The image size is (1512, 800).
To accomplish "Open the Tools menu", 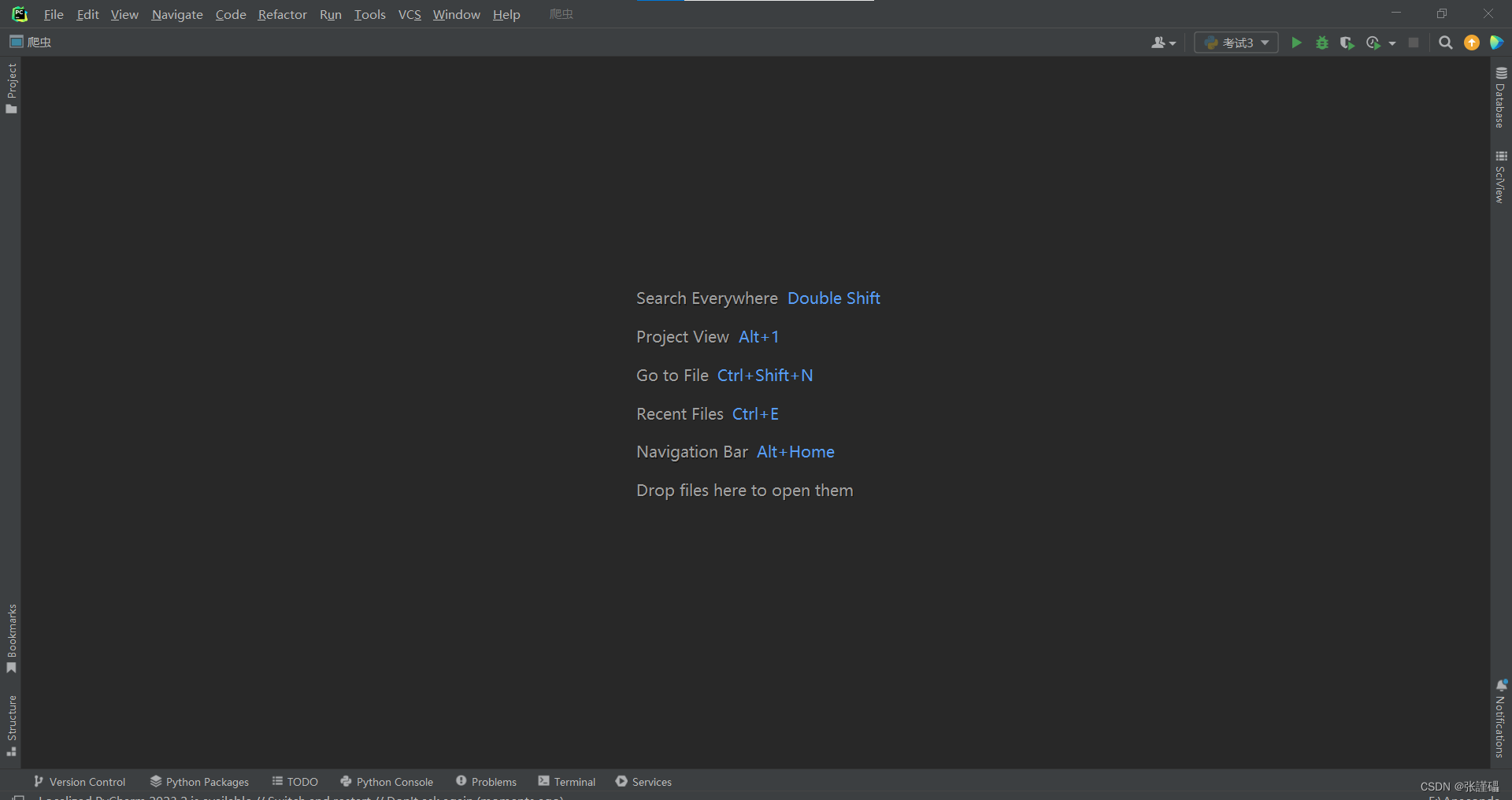I will (369, 14).
